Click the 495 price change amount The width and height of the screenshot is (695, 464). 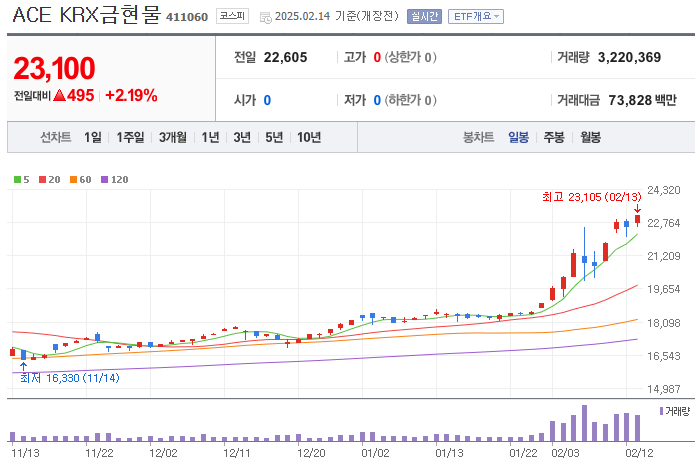[x=81, y=95]
